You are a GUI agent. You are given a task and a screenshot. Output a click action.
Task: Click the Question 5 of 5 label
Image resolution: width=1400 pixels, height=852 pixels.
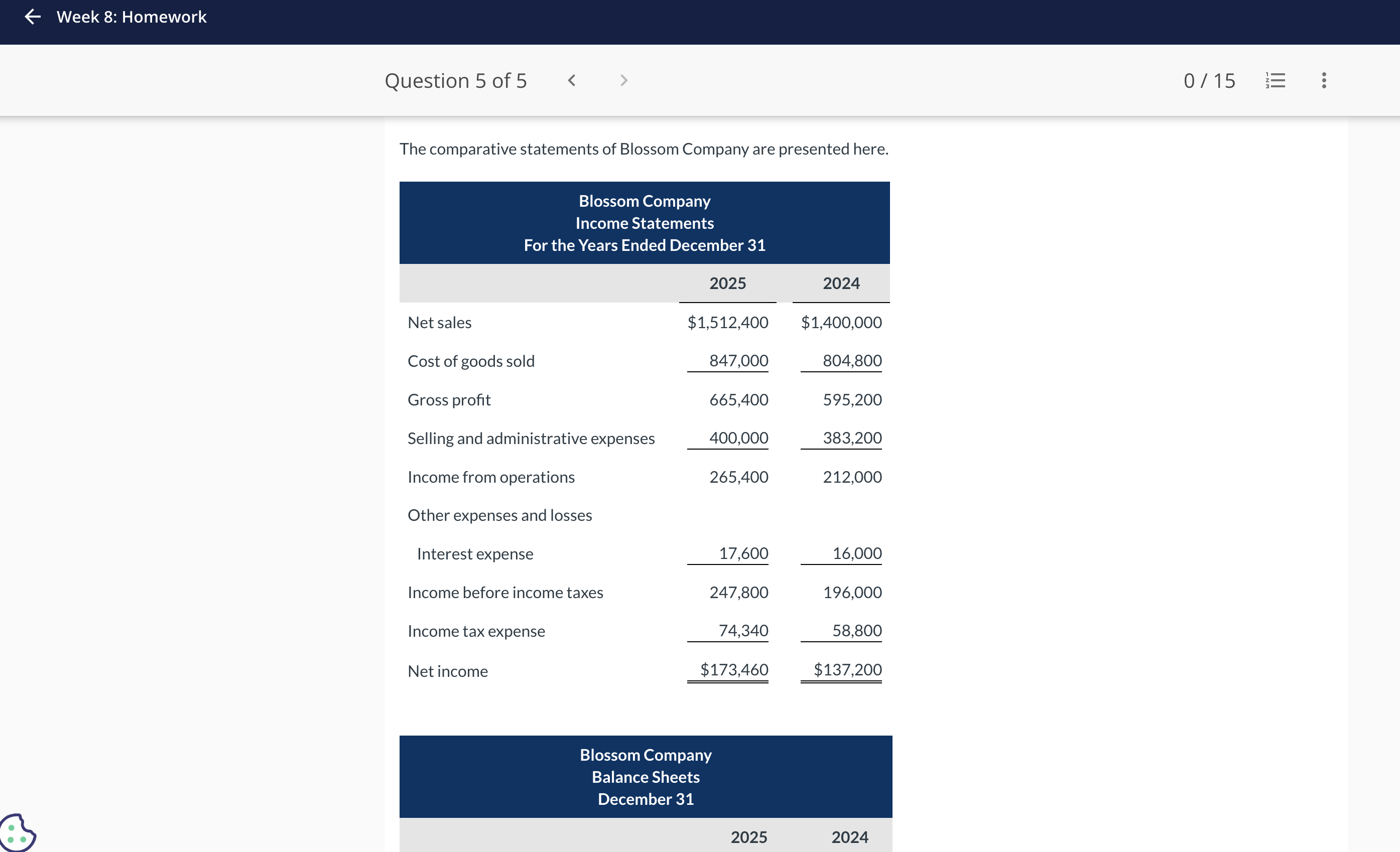click(455, 81)
